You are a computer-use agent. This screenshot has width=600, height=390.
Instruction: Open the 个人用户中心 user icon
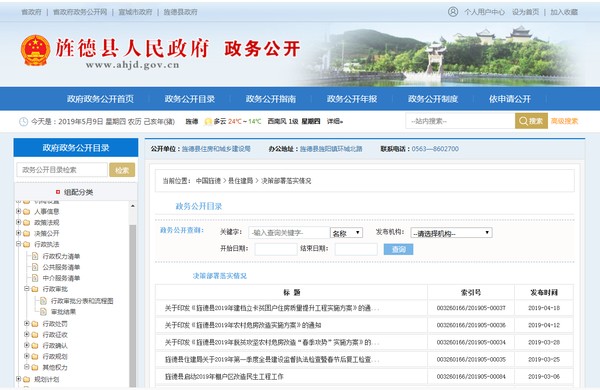point(453,12)
